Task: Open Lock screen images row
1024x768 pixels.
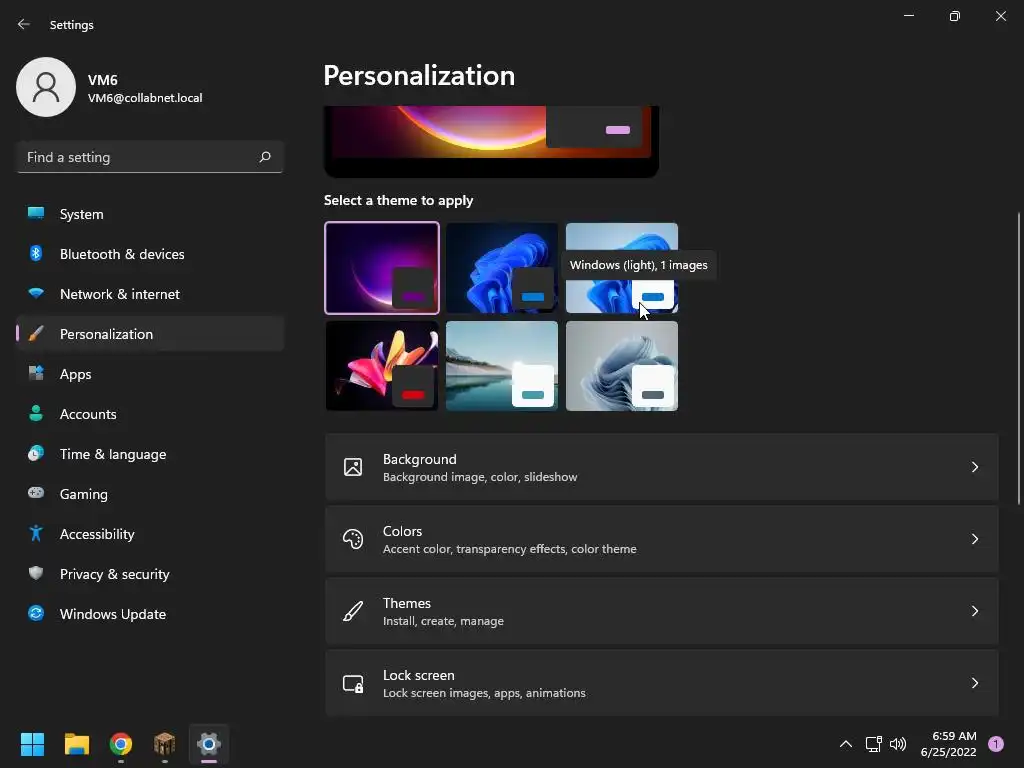Action: coord(662,683)
